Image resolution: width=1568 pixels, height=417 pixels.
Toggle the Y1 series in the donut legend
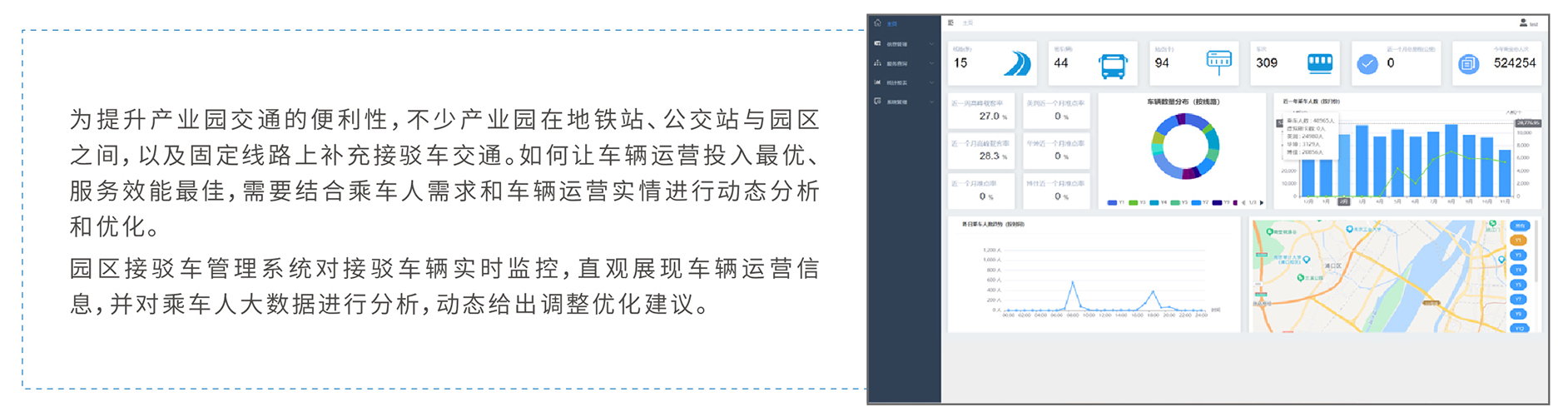[1116, 202]
